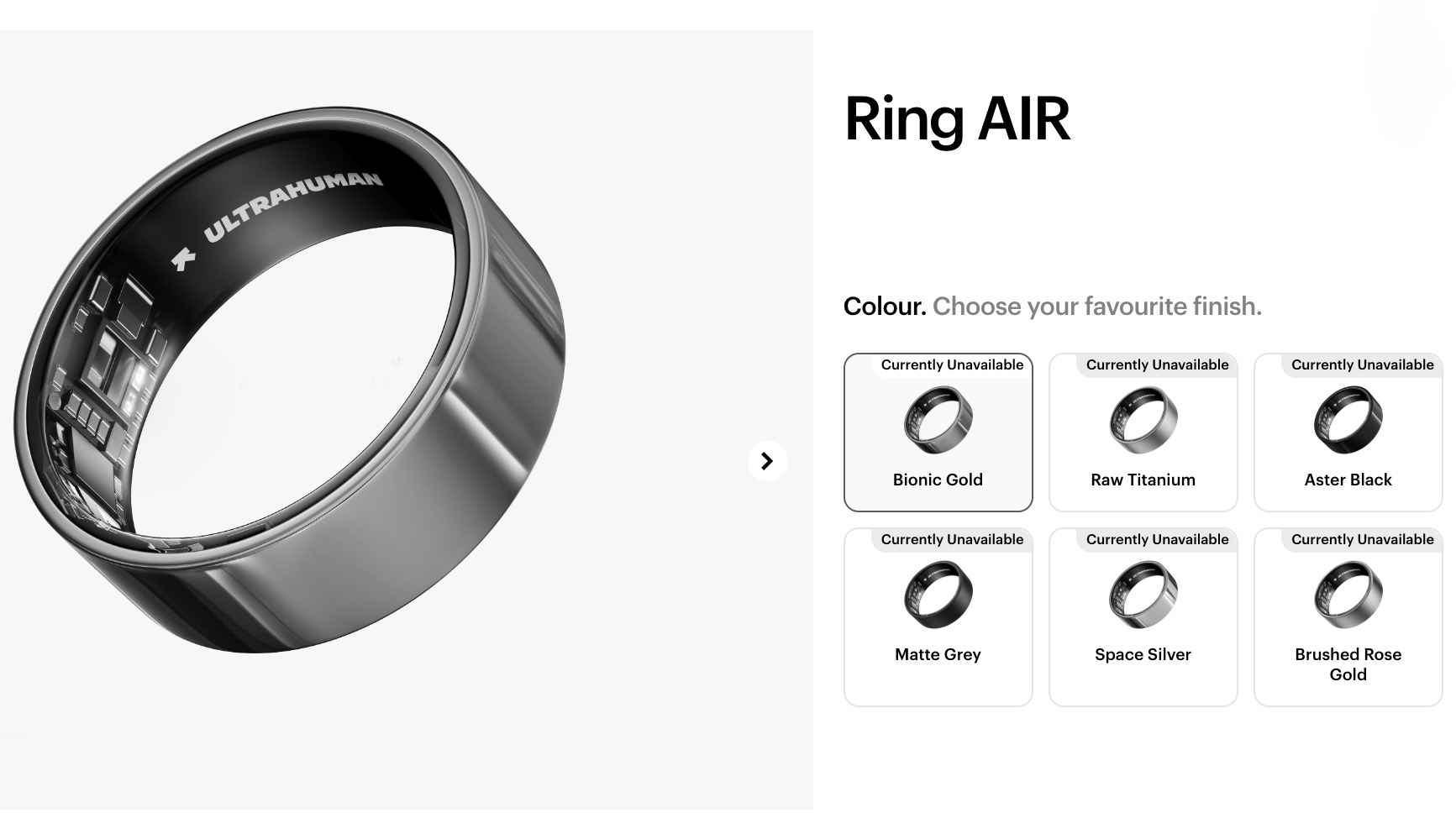The height and width of the screenshot is (818, 1456).
Task: Click the Brushed Rose Gold ring thumbnail
Action: (x=1348, y=595)
